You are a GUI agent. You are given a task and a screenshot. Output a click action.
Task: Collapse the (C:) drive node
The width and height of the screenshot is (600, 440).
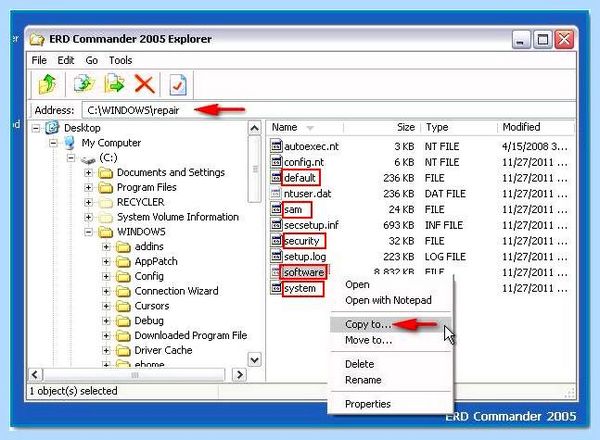click(x=71, y=158)
